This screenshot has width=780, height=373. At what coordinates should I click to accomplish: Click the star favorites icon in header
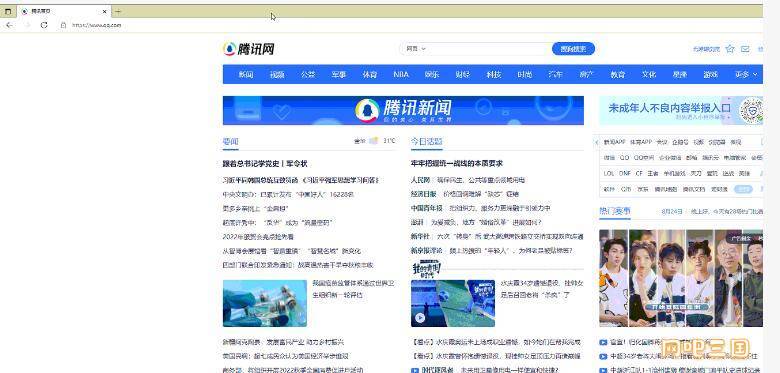(730, 49)
